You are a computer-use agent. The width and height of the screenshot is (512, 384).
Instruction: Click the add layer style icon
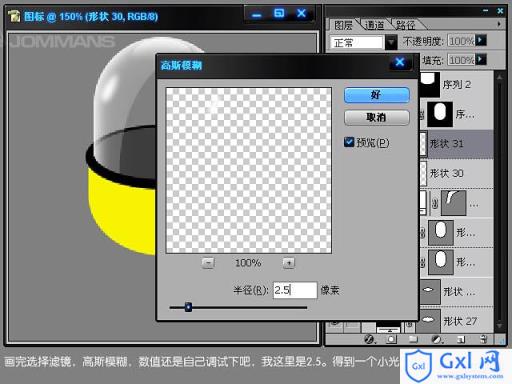(x=369, y=339)
